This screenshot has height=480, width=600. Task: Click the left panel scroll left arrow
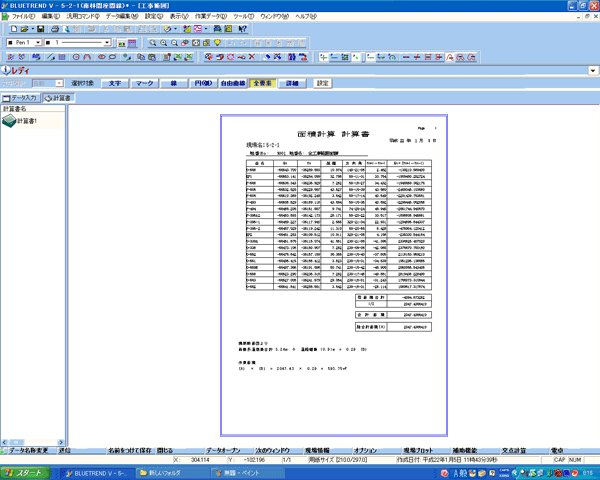(x=5, y=442)
